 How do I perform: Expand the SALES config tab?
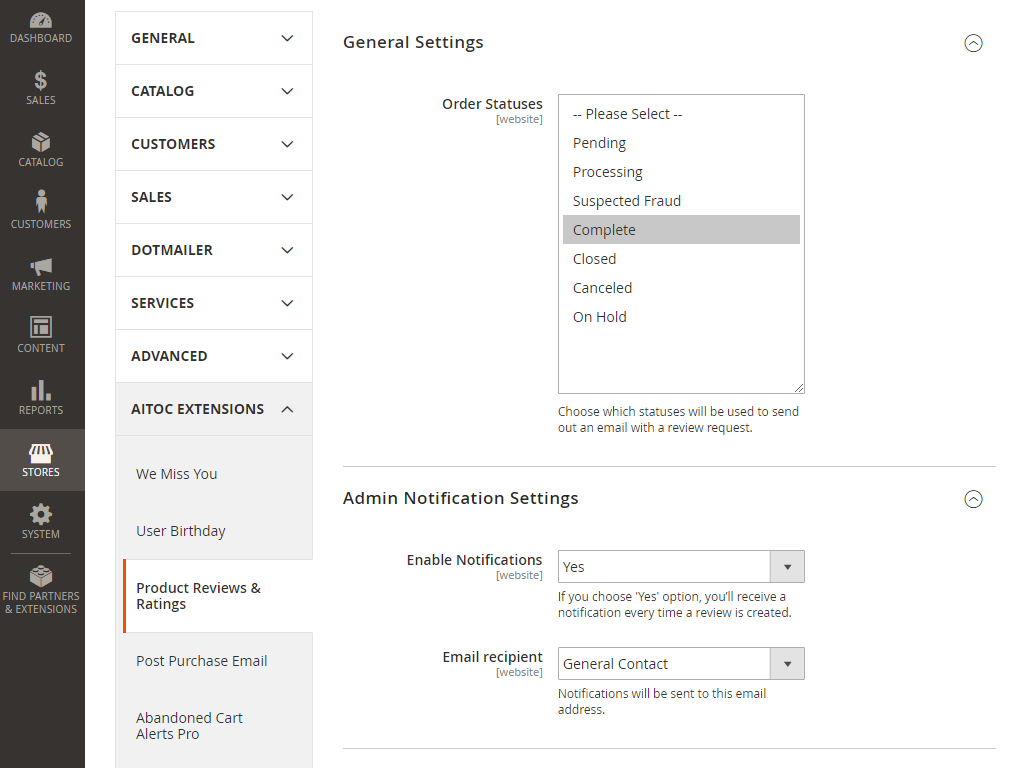click(214, 197)
